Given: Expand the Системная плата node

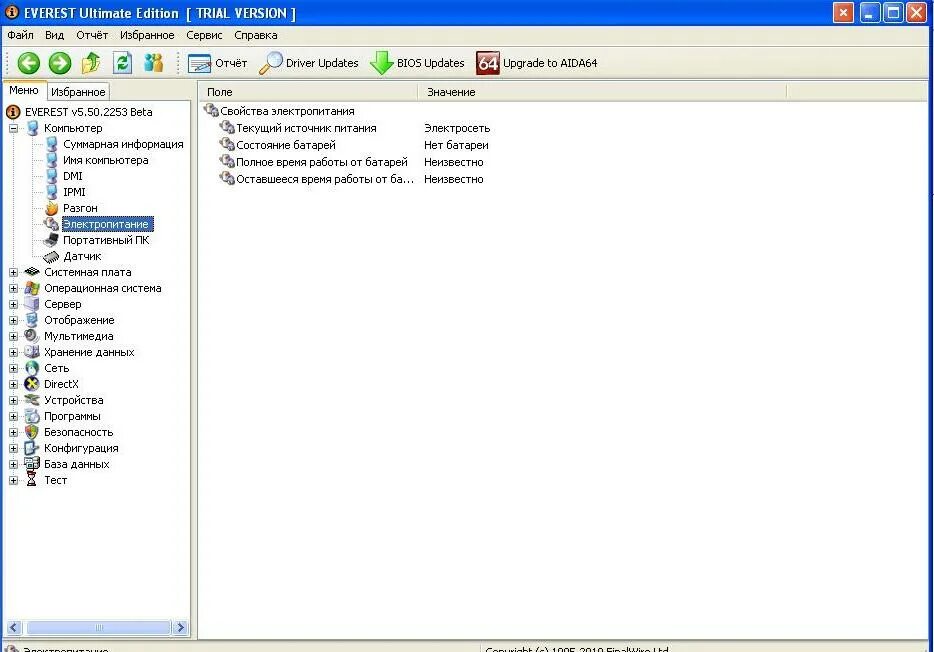Looking at the screenshot, I should (13, 272).
